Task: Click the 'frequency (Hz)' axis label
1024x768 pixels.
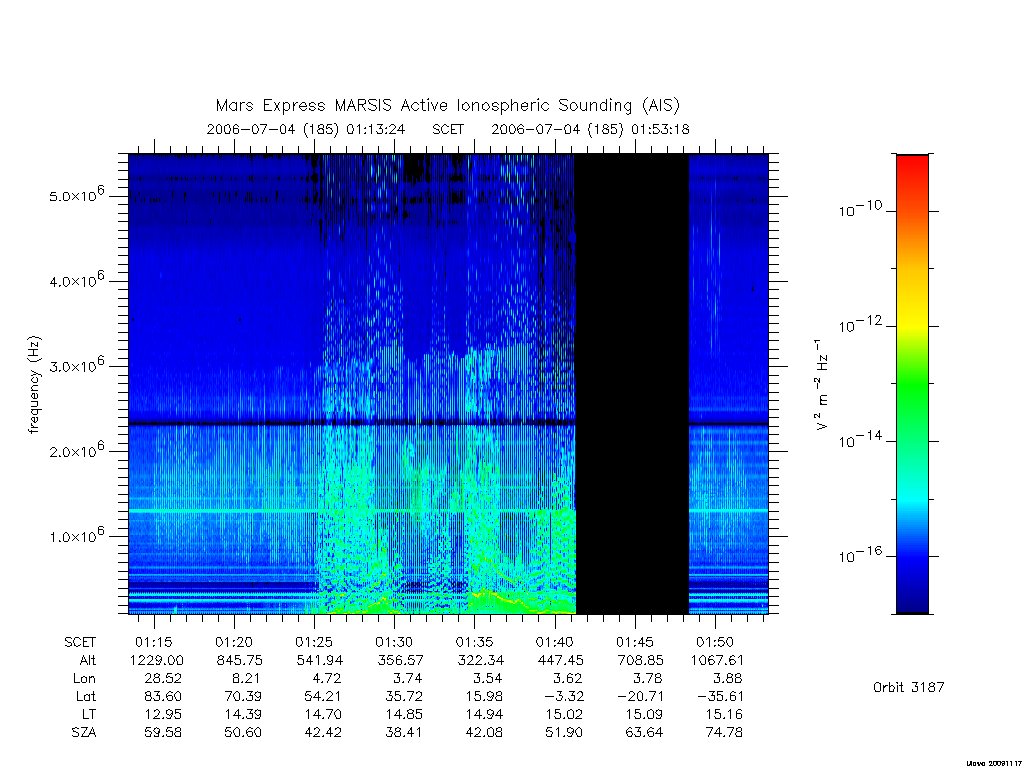Action: pos(35,385)
